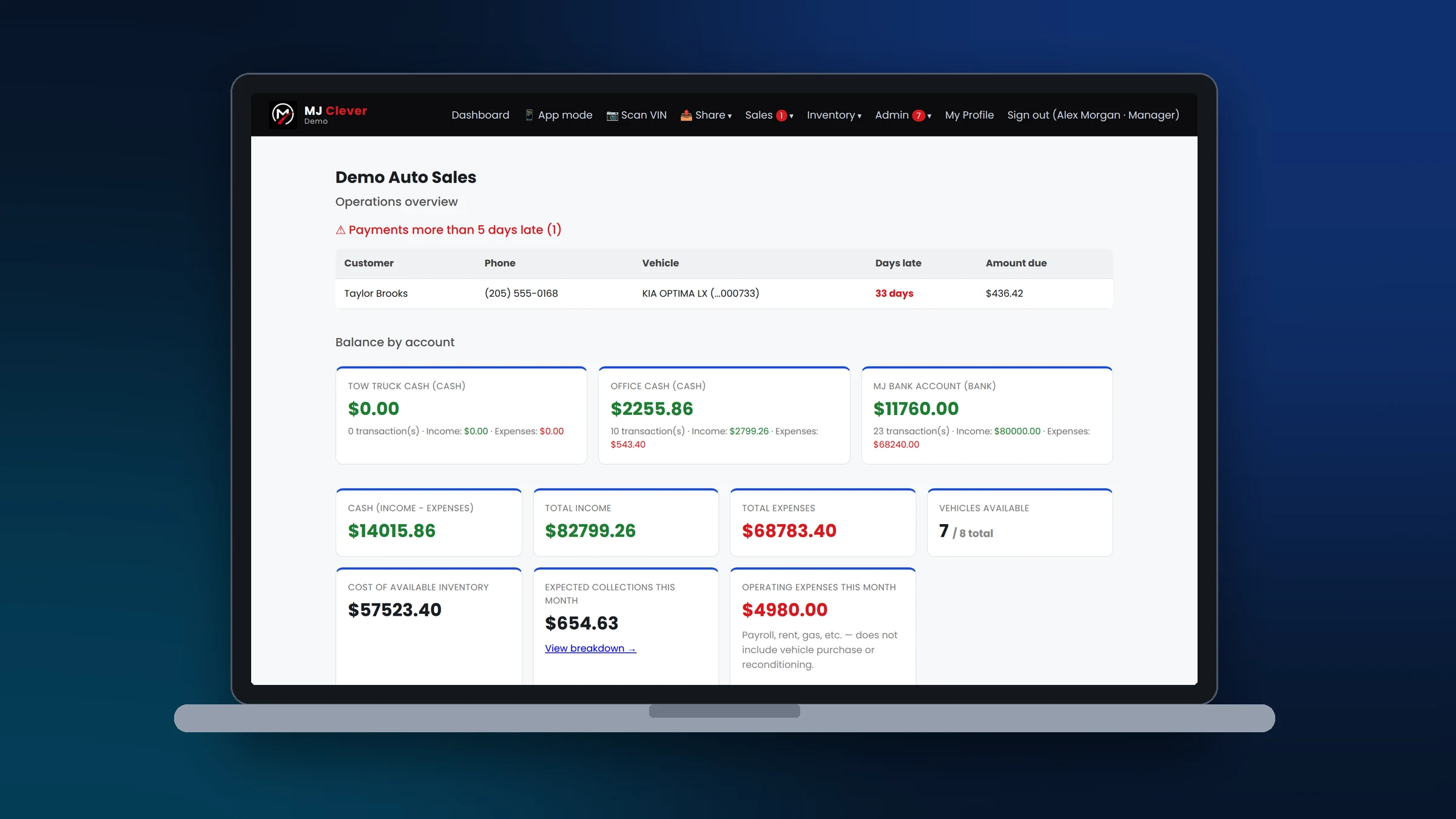Switch to App mode
Viewport: 1456px width, 819px height.
coord(558,115)
